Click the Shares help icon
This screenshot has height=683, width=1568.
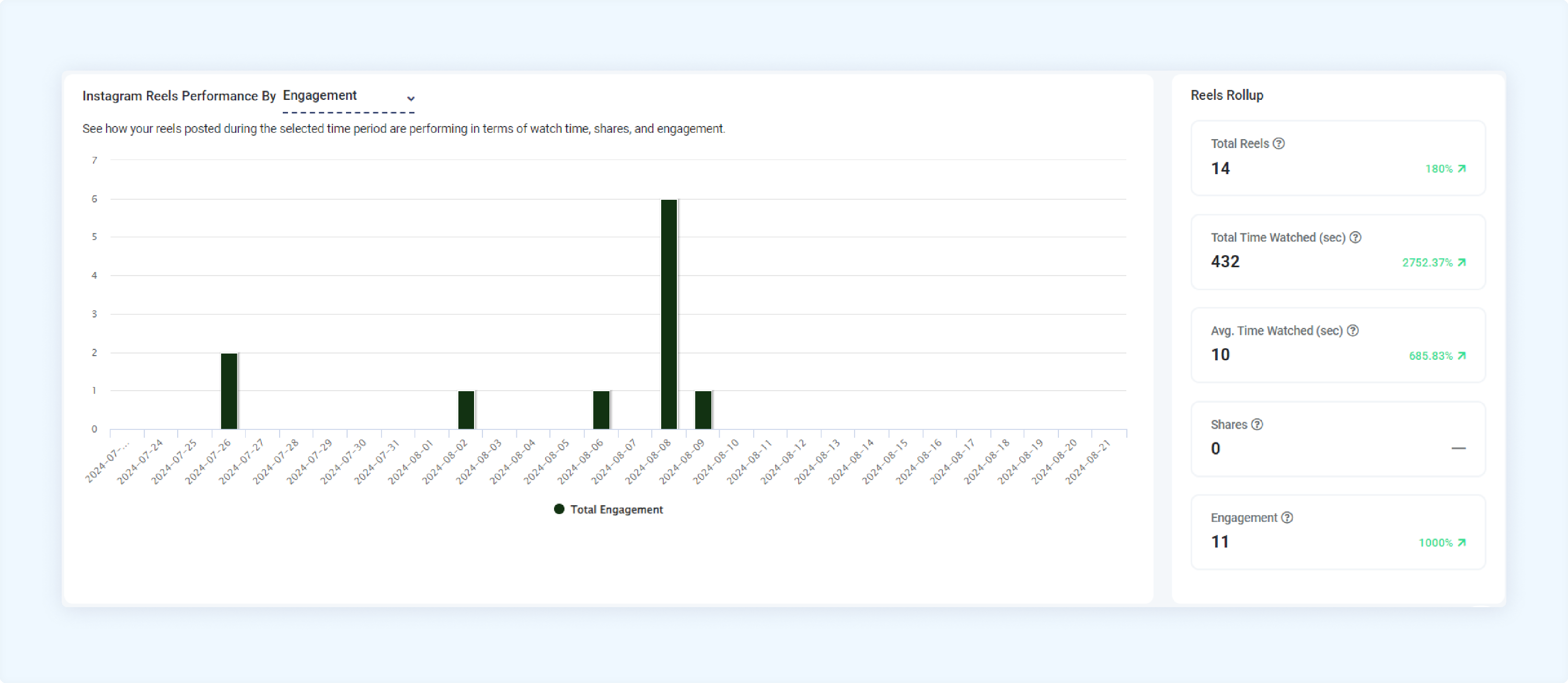(x=1257, y=425)
